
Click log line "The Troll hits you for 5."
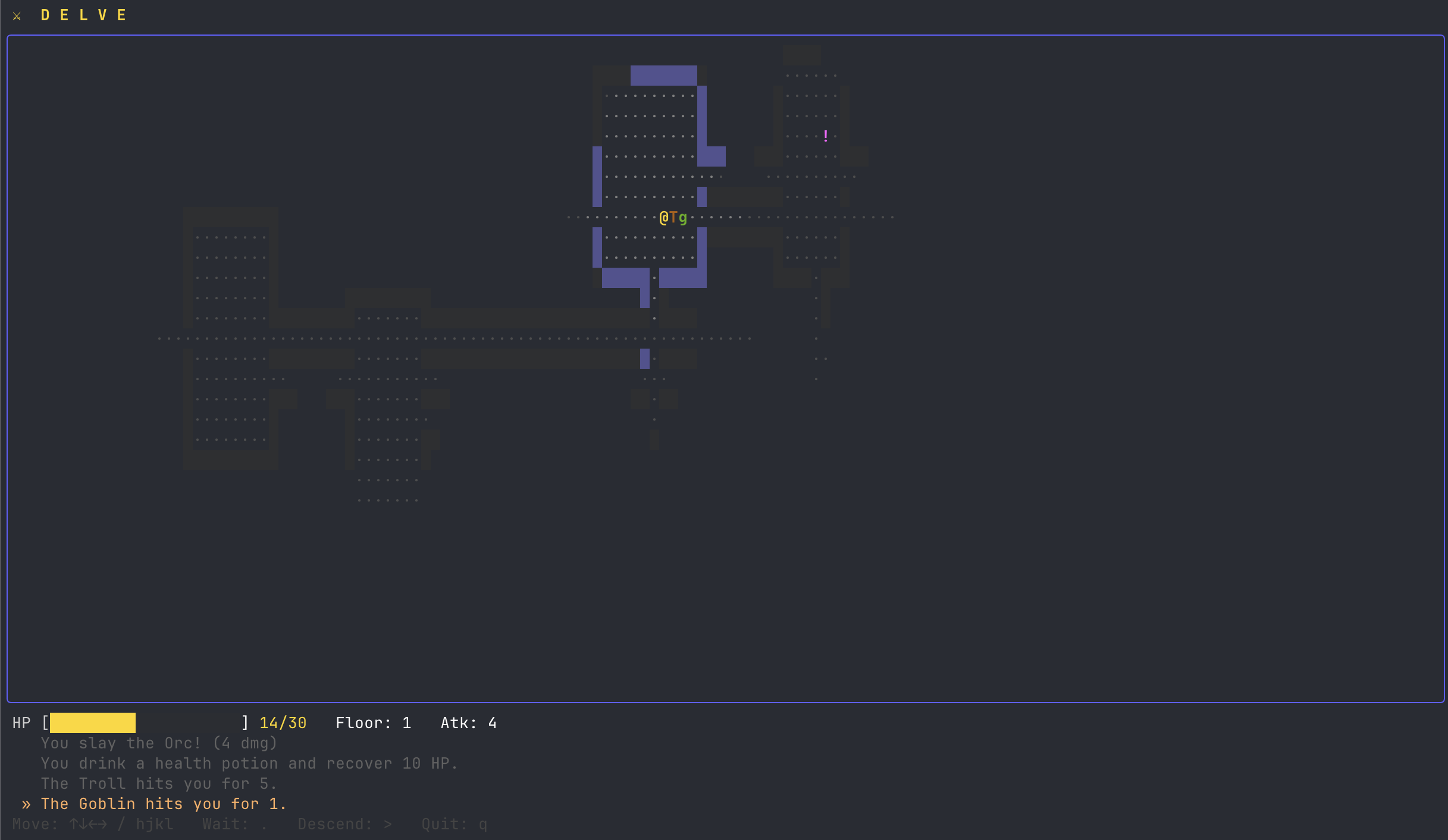pyautogui.click(x=159, y=783)
